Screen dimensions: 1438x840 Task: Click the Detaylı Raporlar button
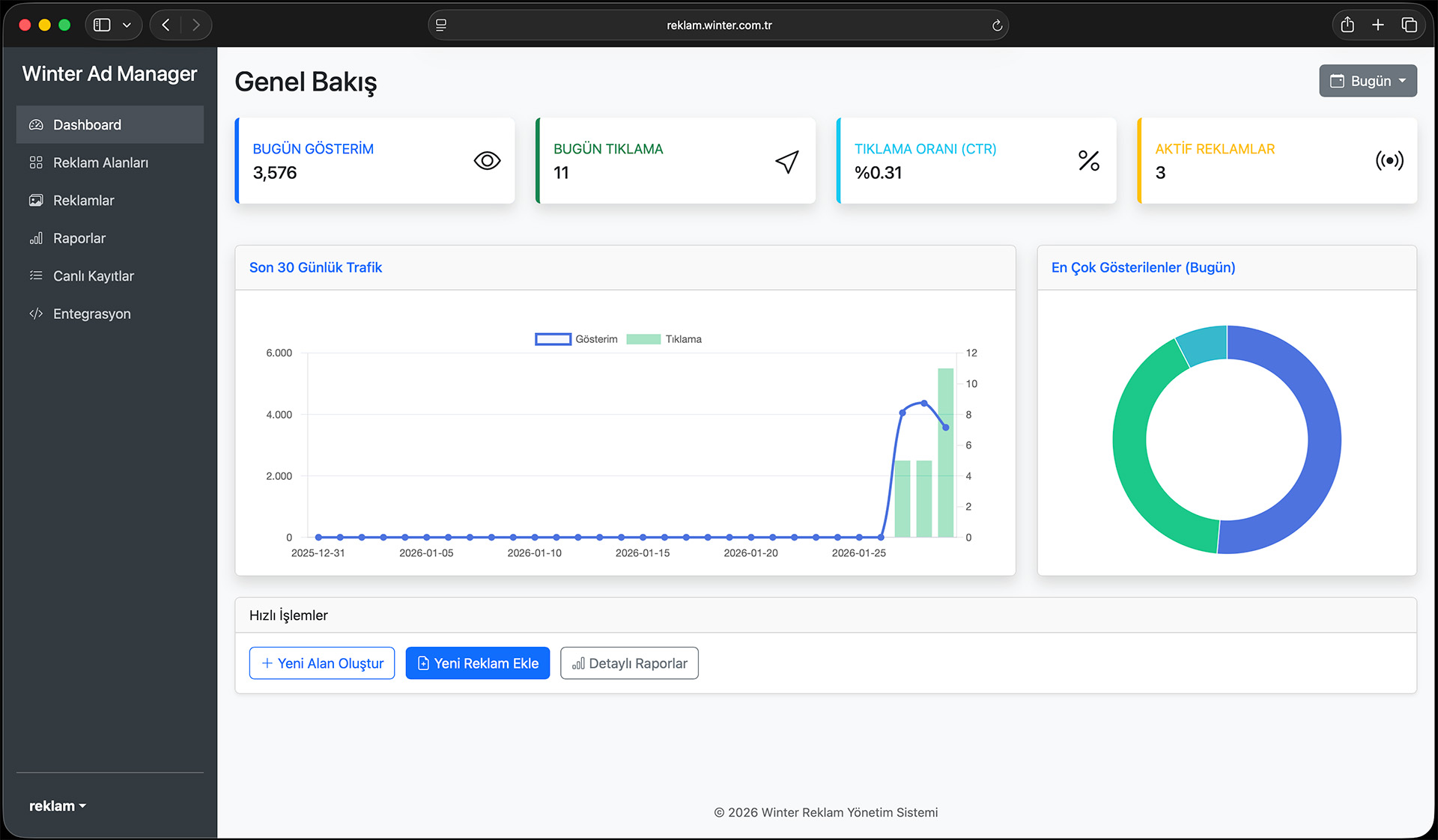(x=629, y=663)
